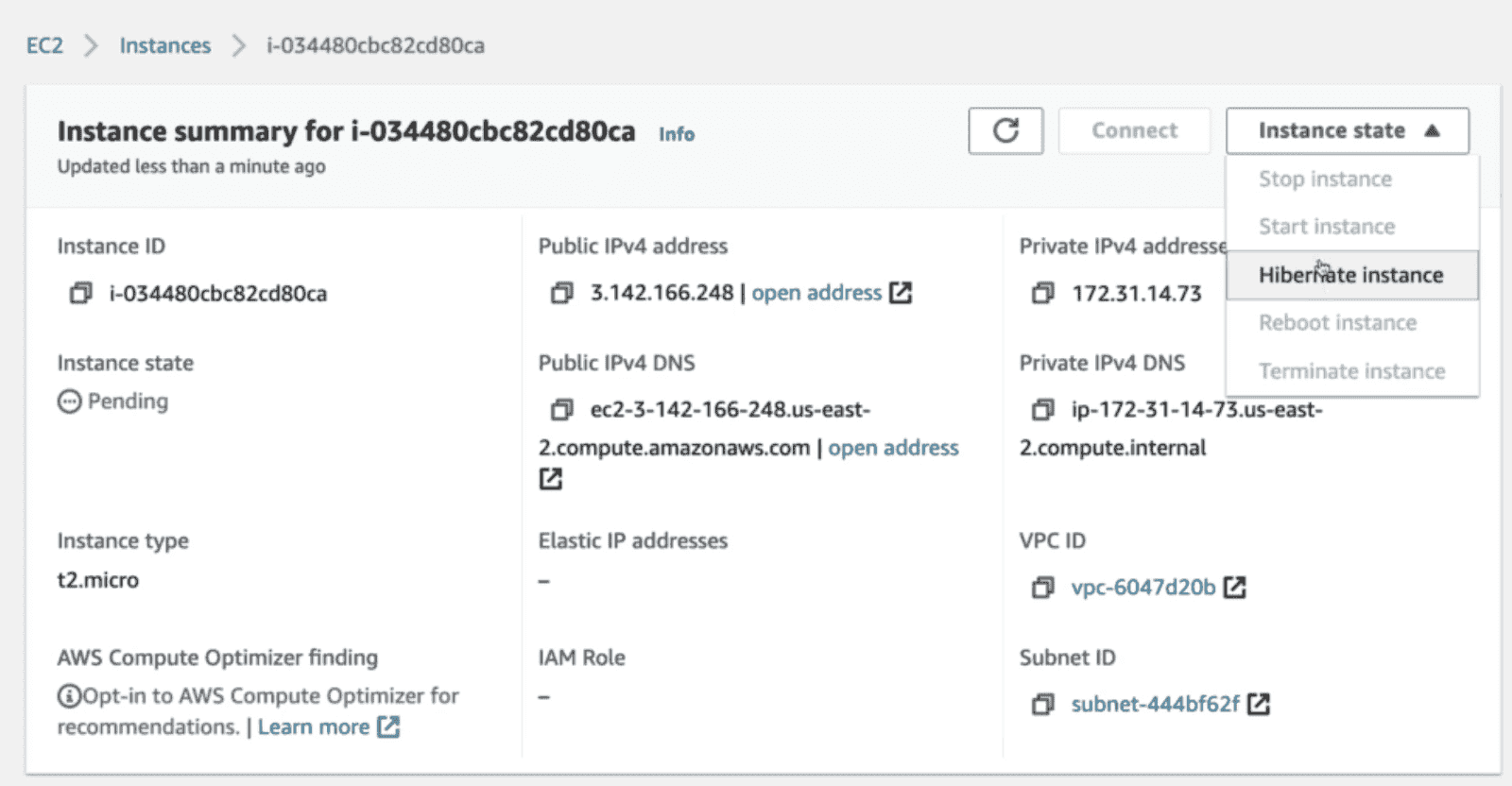Image resolution: width=1512 pixels, height=786 pixels.
Task: Select Hibernate instance from the menu
Action: point(1350,275)
